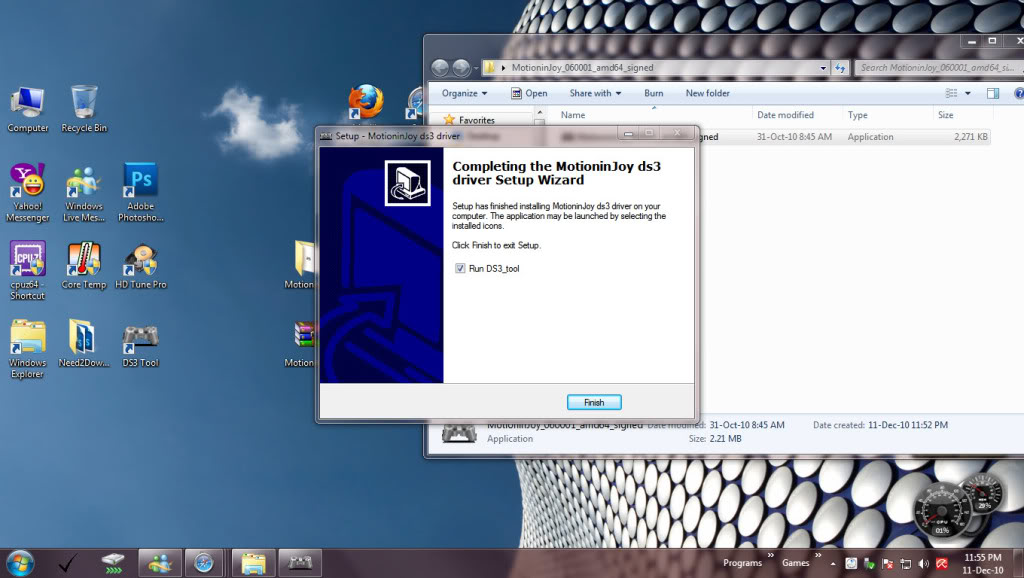Sort files by the Size column
Screen dimensions: 1024x578
tap(945, 115)
